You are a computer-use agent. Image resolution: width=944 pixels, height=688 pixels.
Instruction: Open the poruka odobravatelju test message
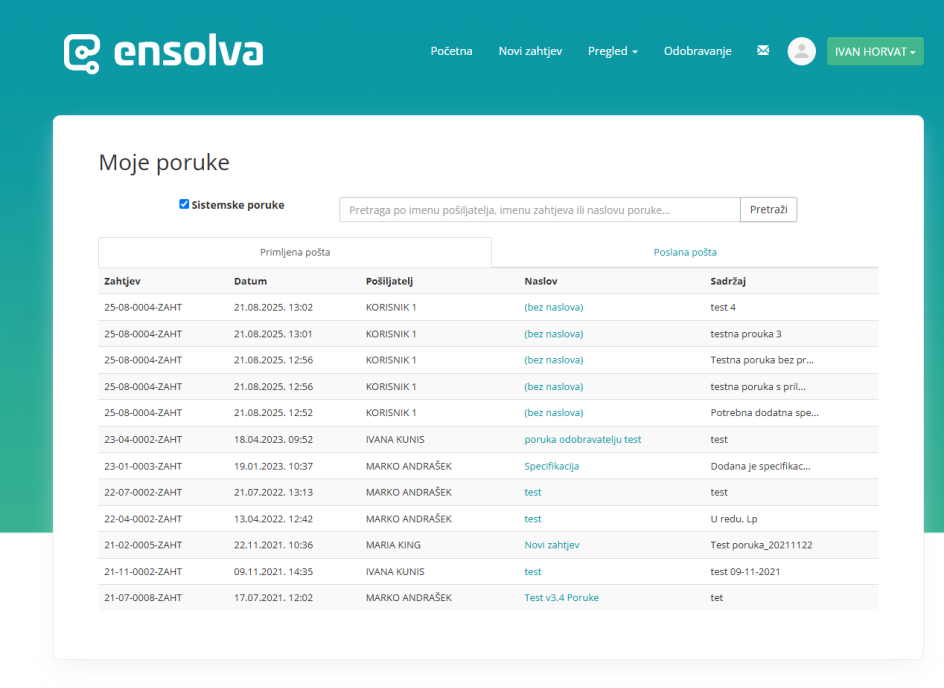point(582,439)
